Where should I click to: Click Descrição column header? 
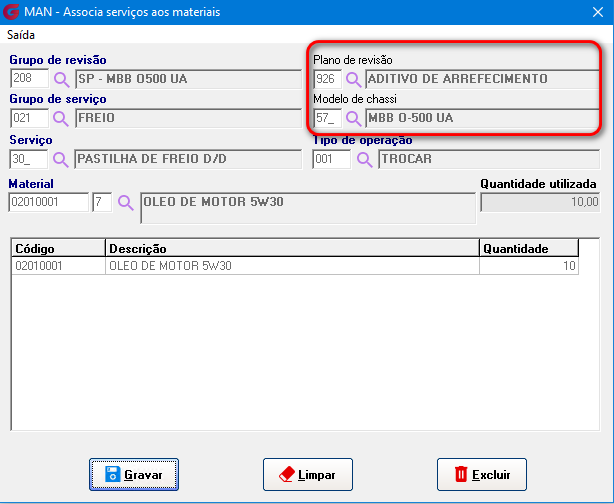(292, 249)
